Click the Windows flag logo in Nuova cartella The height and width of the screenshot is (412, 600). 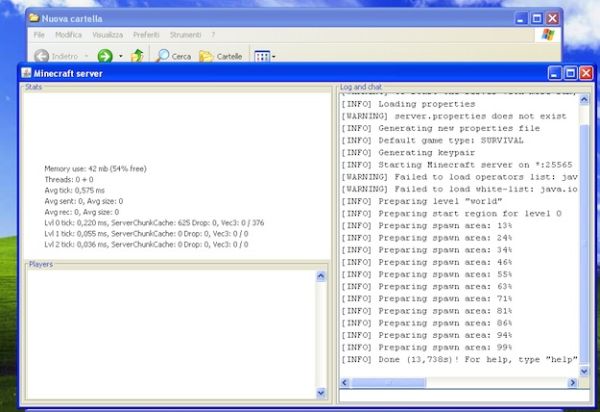click(548, 35)
